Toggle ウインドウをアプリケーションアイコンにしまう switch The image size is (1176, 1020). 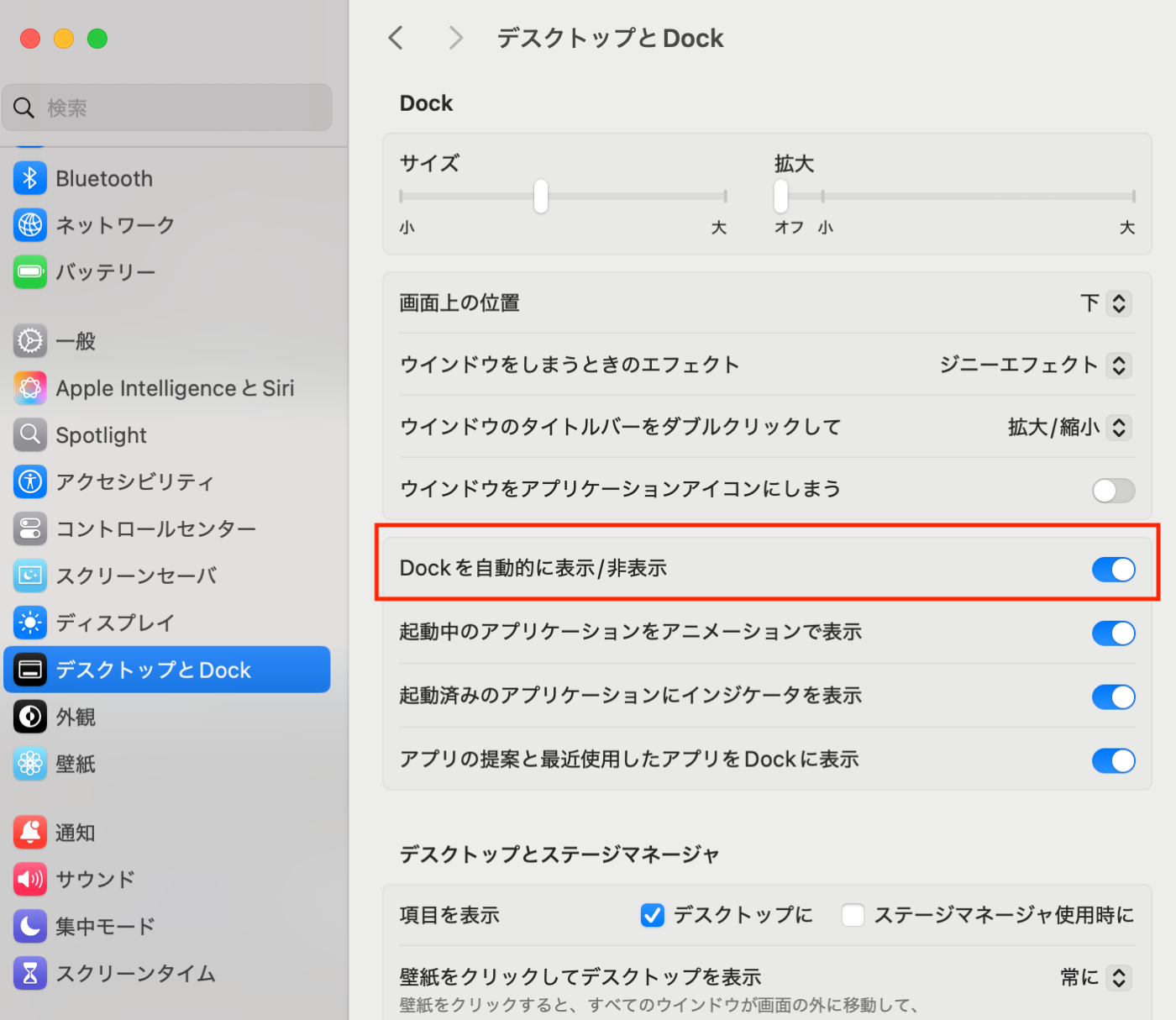pos(1114,491)
